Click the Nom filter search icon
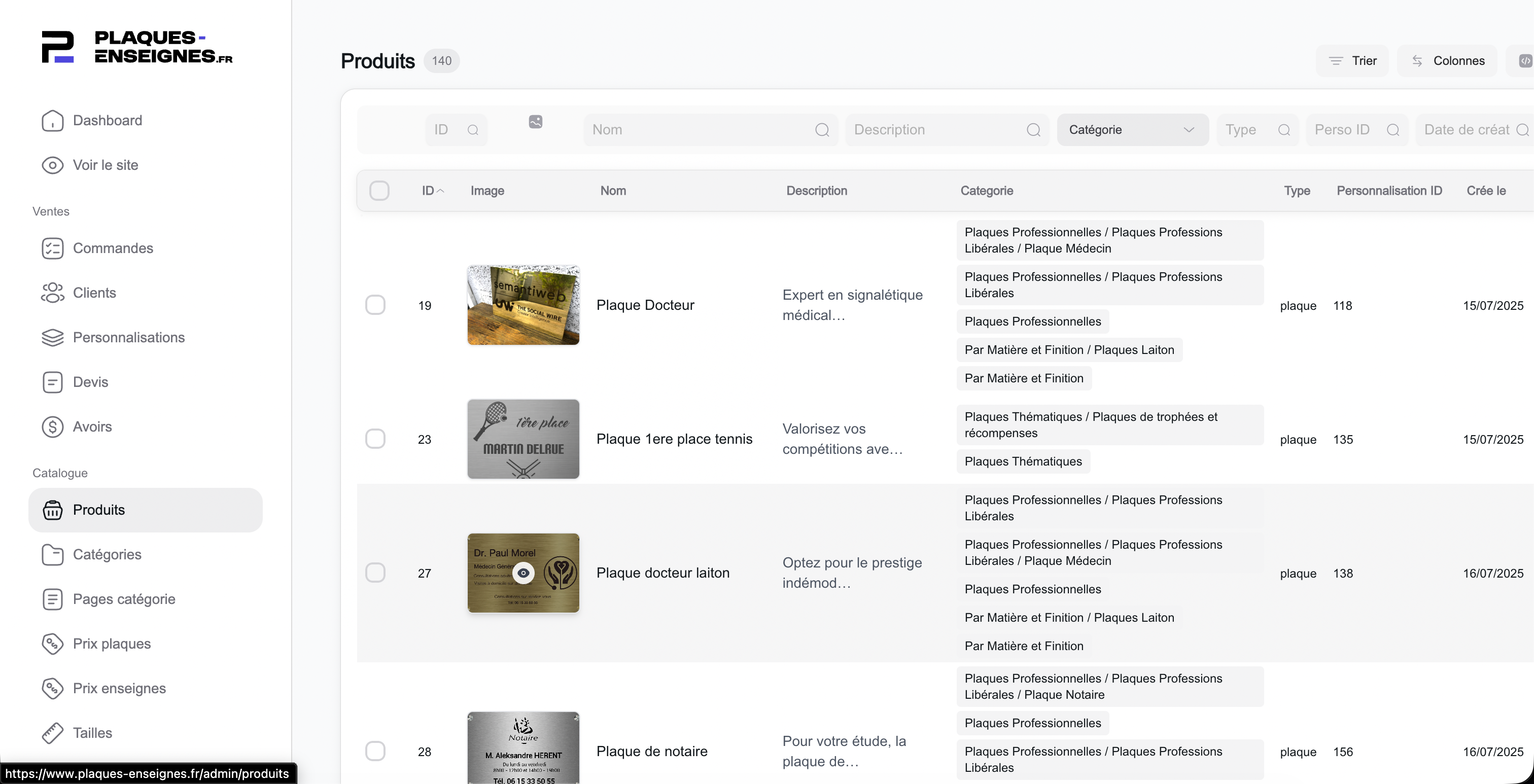This screenshot has height=784, width=1534. [822, 130]
